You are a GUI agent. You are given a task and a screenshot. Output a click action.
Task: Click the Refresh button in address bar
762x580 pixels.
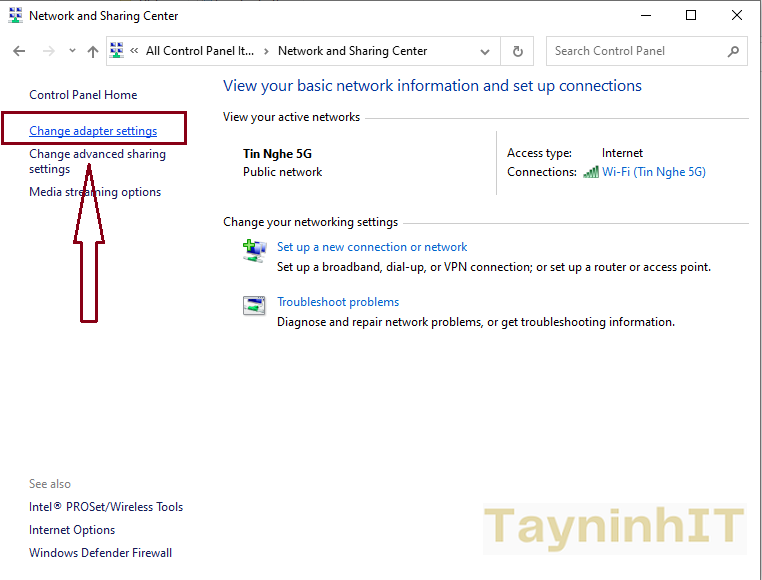coord(517,51)
